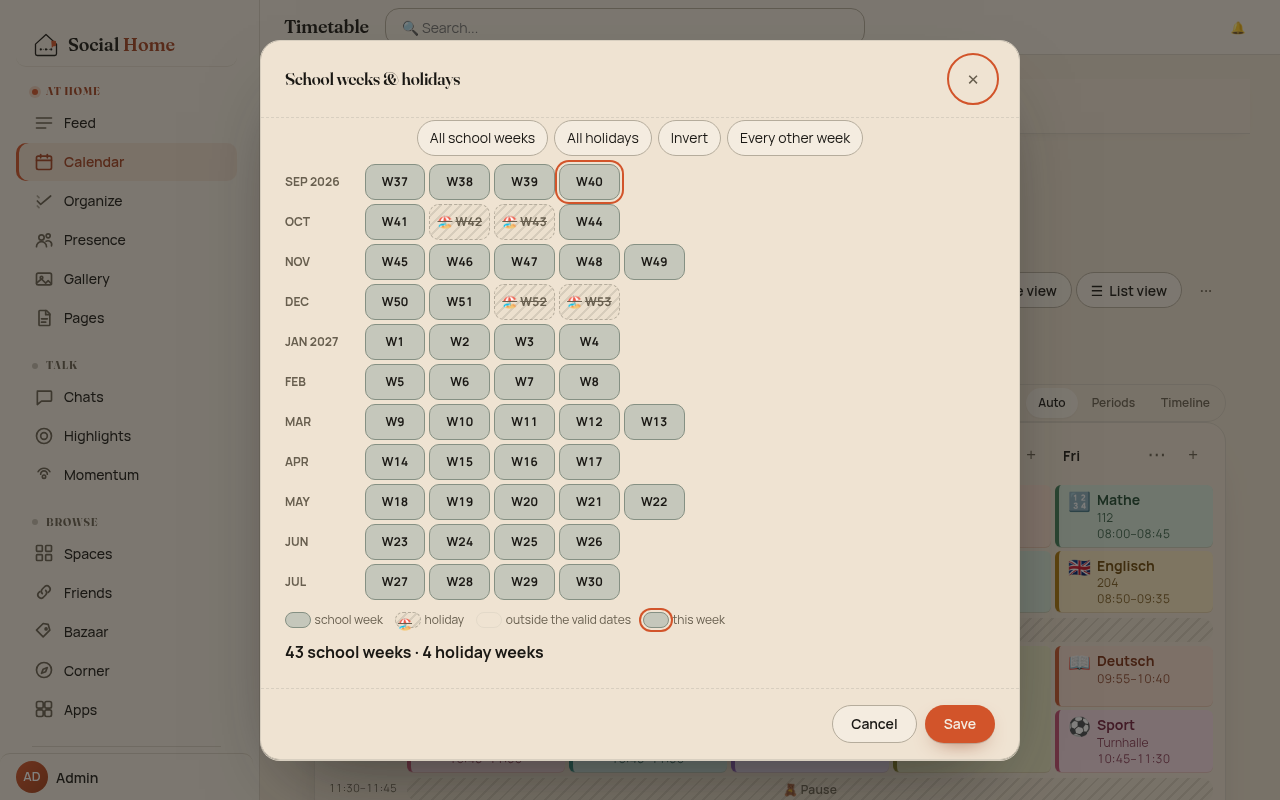Click the Apps icon in sidebar

44,710
